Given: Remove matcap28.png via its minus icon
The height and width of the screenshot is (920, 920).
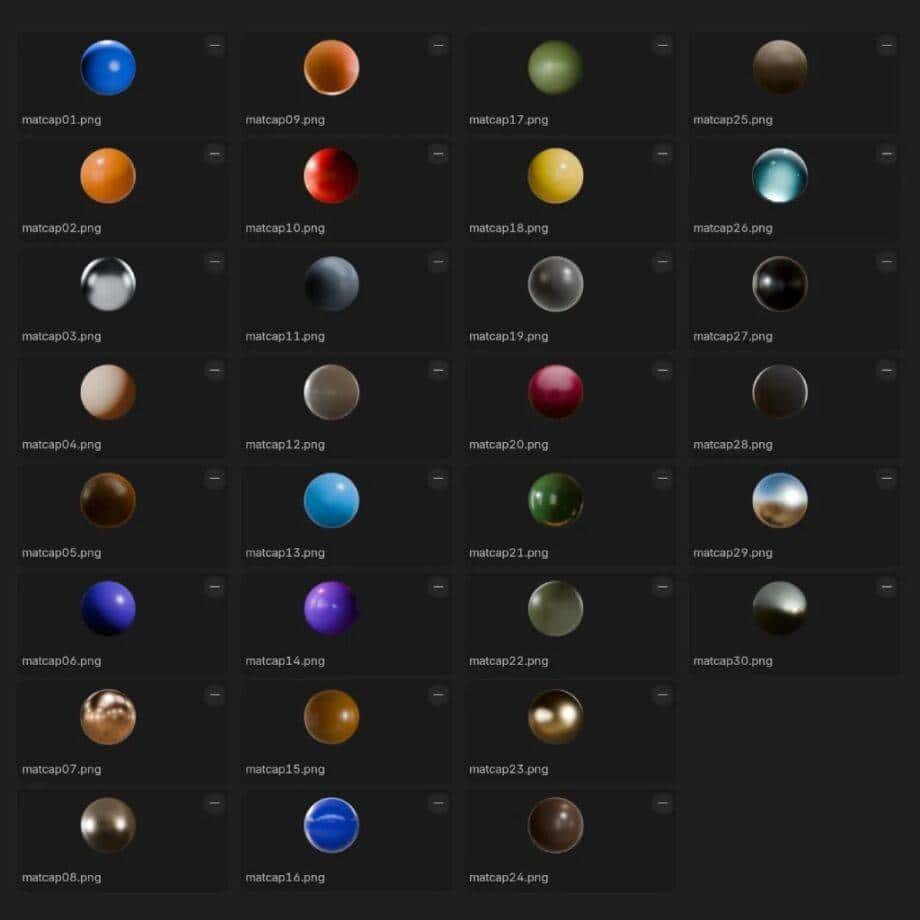Looking at the screenshot, I should tap(887, 370).
